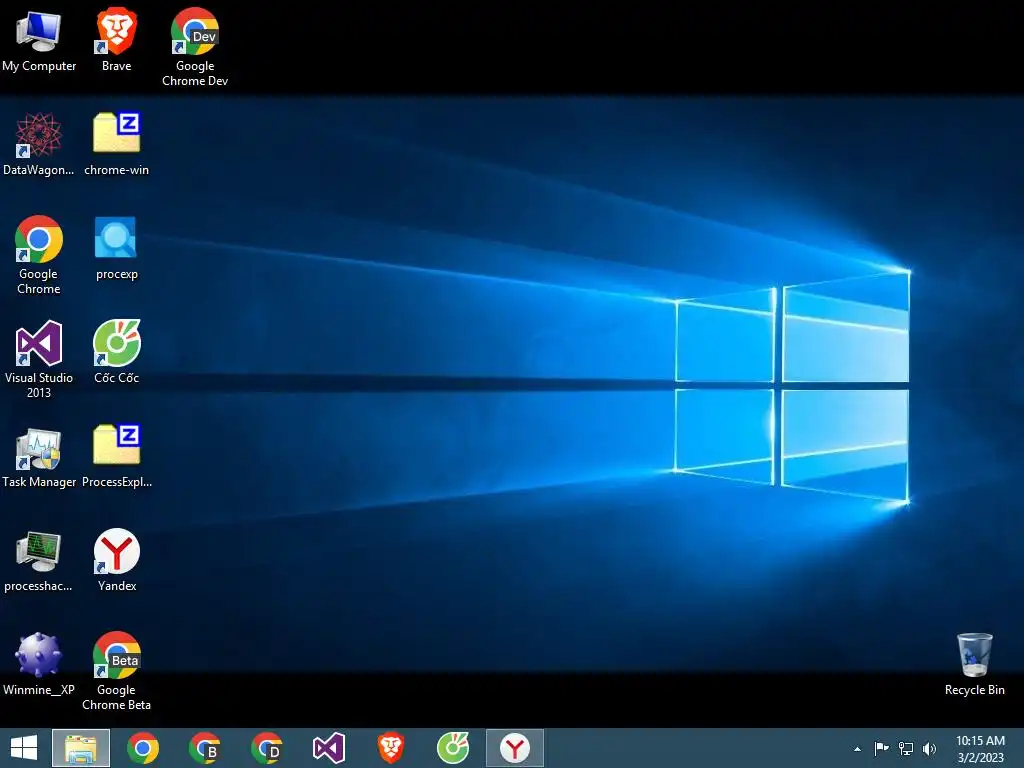The height and width of the screenshot is (768, 1024).
Task: Select the My Computer desktop icon
Action: click(39, 41)
